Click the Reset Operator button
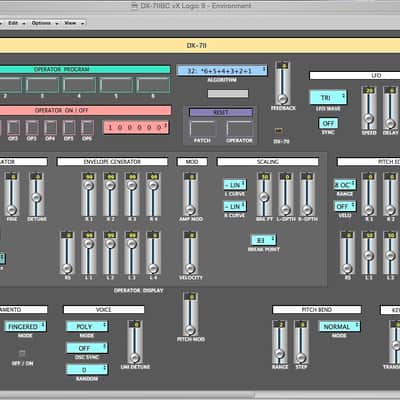This screenshot has height=400, width=400. (x=239, y=128)
